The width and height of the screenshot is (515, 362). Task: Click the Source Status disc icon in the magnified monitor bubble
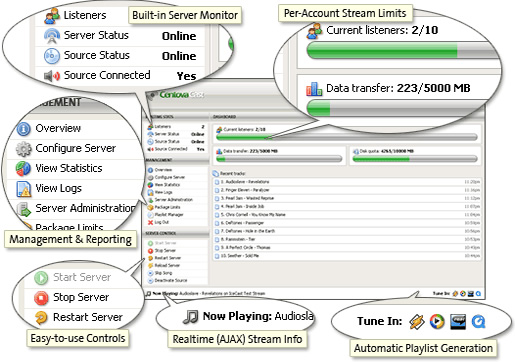(52, 56)
